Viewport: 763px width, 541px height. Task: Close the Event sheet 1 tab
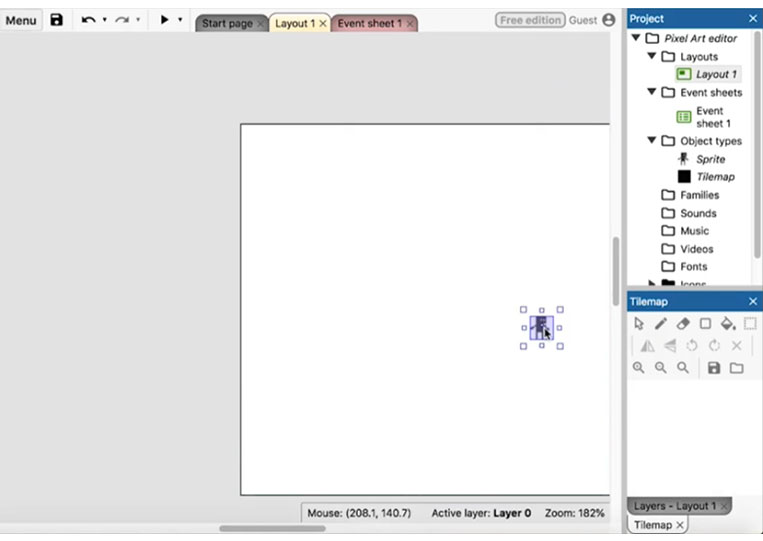410,23
